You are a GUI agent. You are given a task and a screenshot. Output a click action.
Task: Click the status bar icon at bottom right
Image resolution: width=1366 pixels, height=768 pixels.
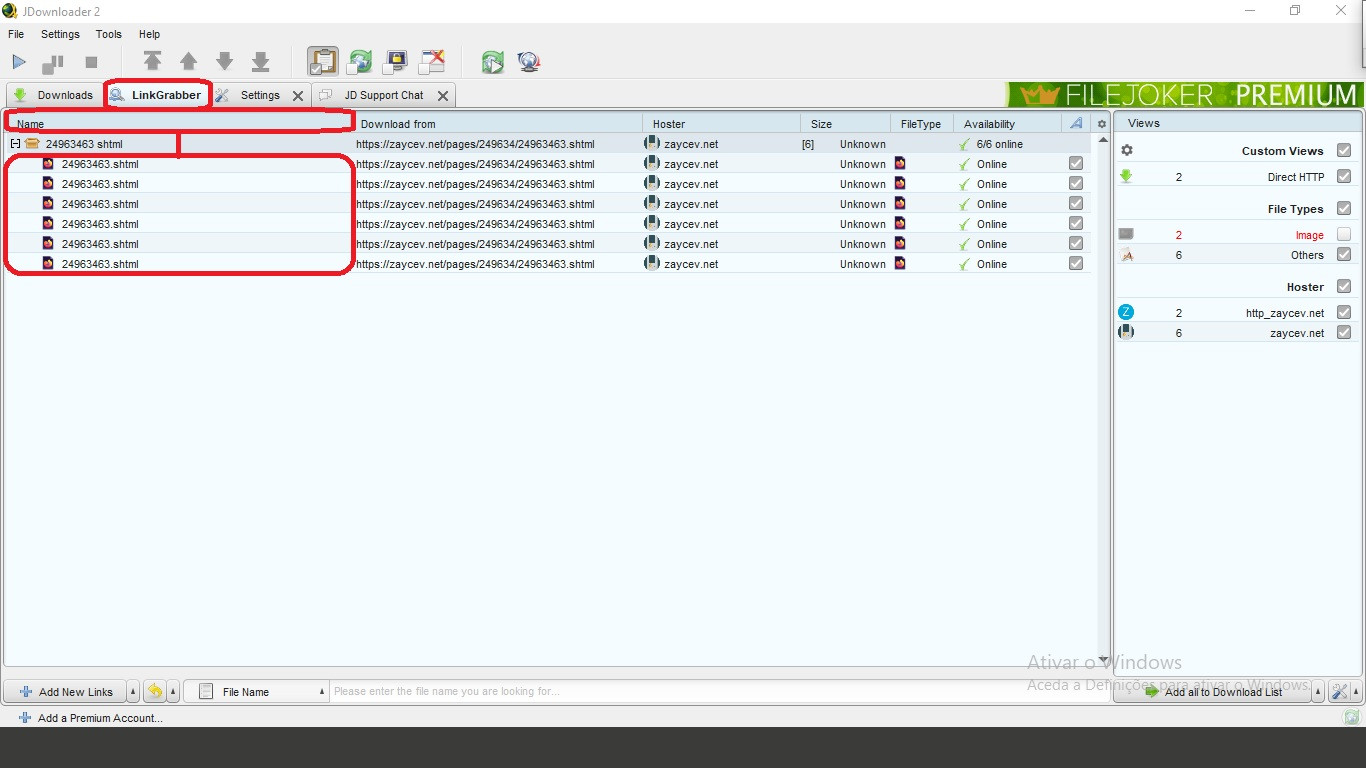1352,717
